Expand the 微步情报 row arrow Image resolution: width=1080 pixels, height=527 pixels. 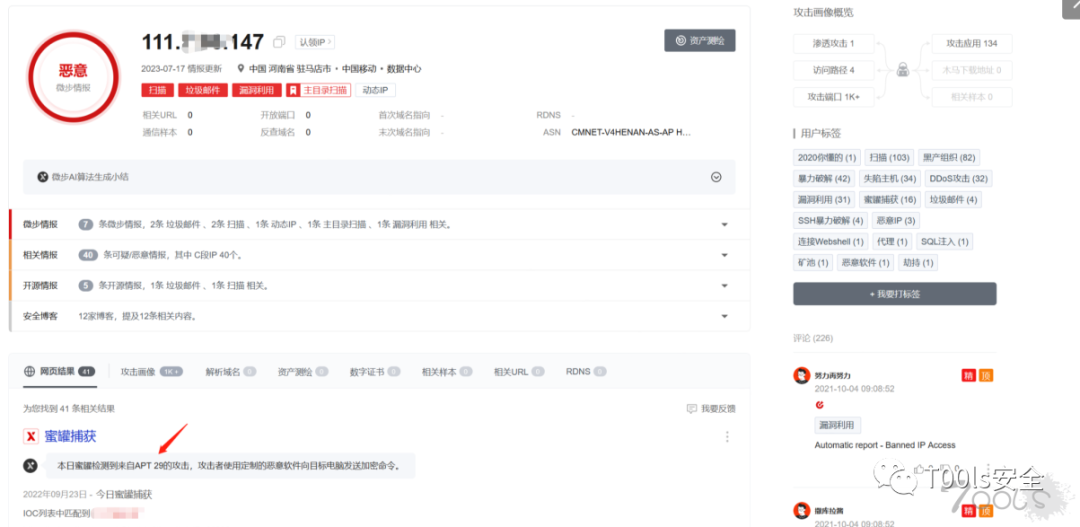click(x=725, y=225)
